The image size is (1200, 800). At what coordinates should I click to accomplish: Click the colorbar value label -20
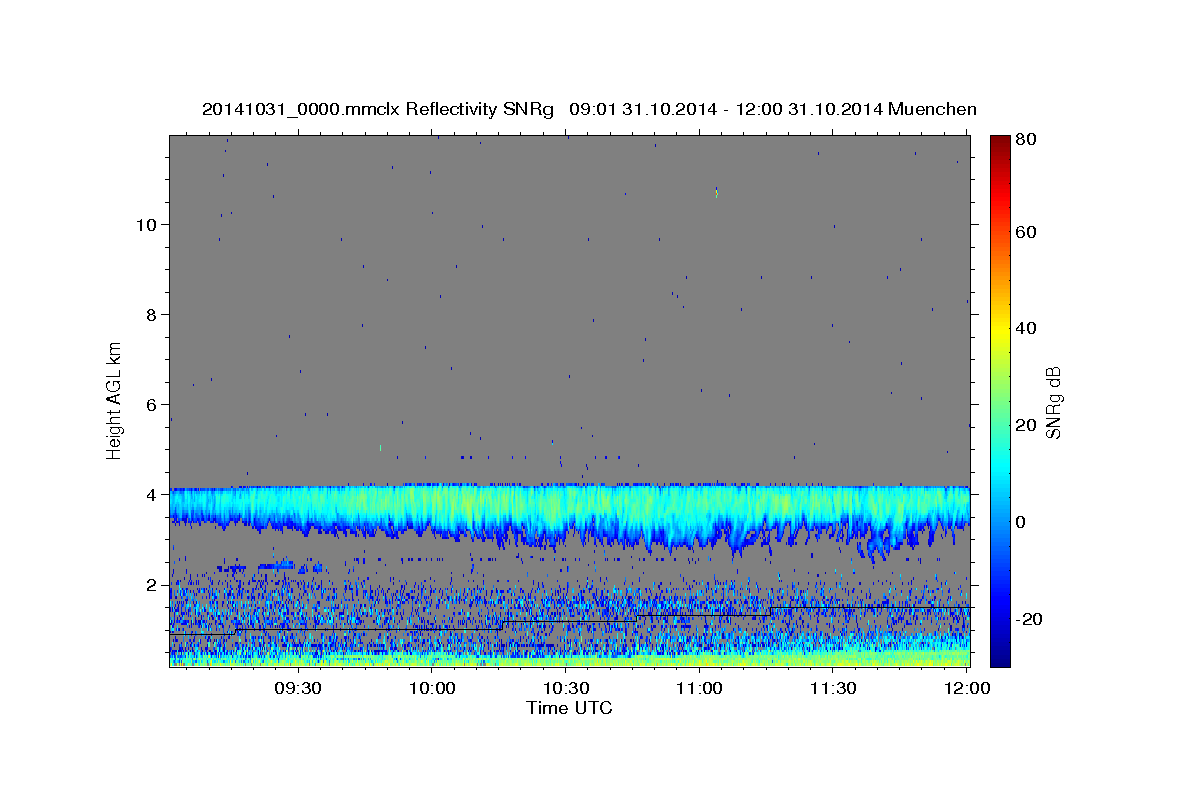[1028, 619]
